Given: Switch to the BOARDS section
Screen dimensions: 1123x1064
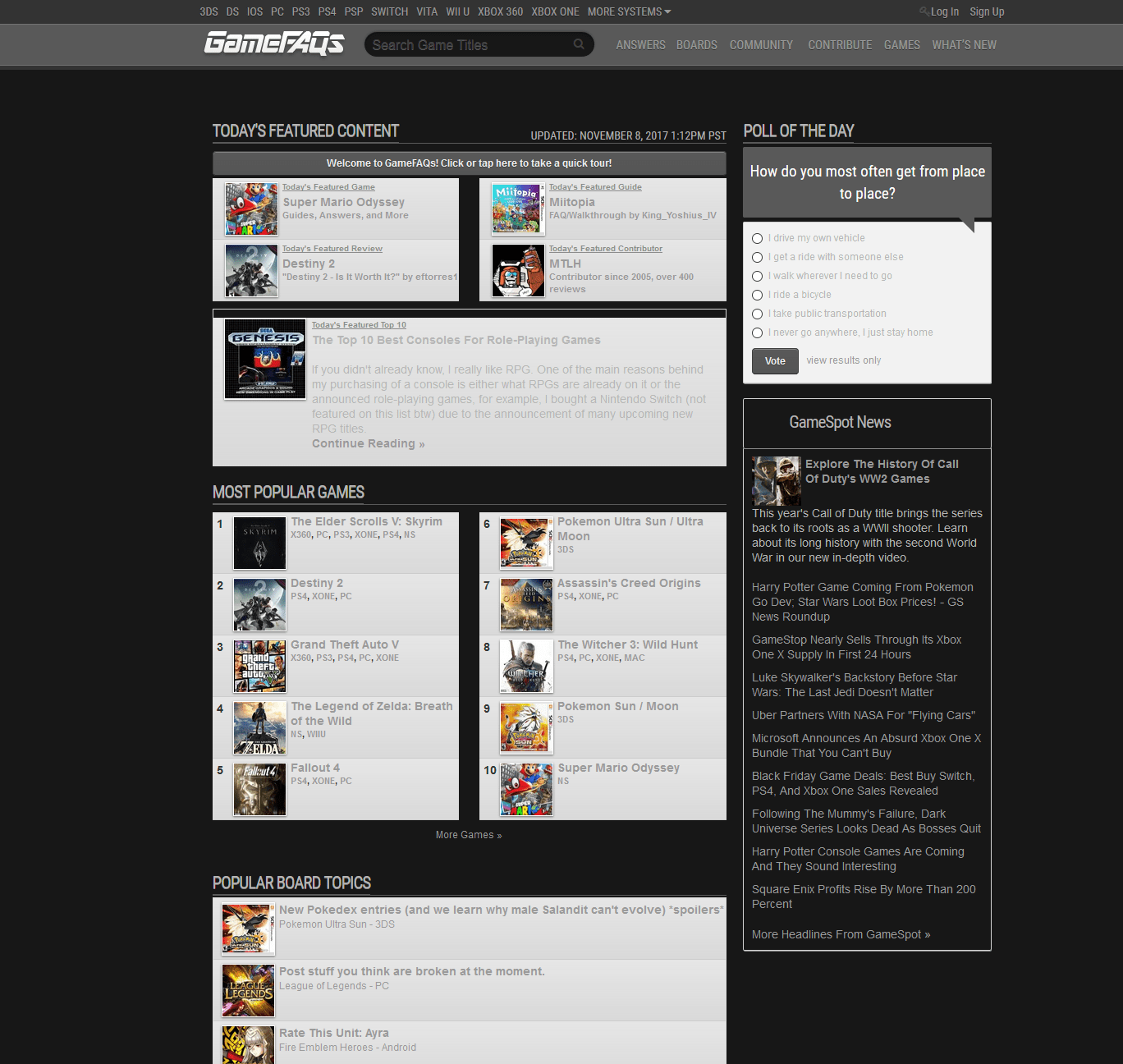Looking at the screenshot, I should (x=696, y=45).
